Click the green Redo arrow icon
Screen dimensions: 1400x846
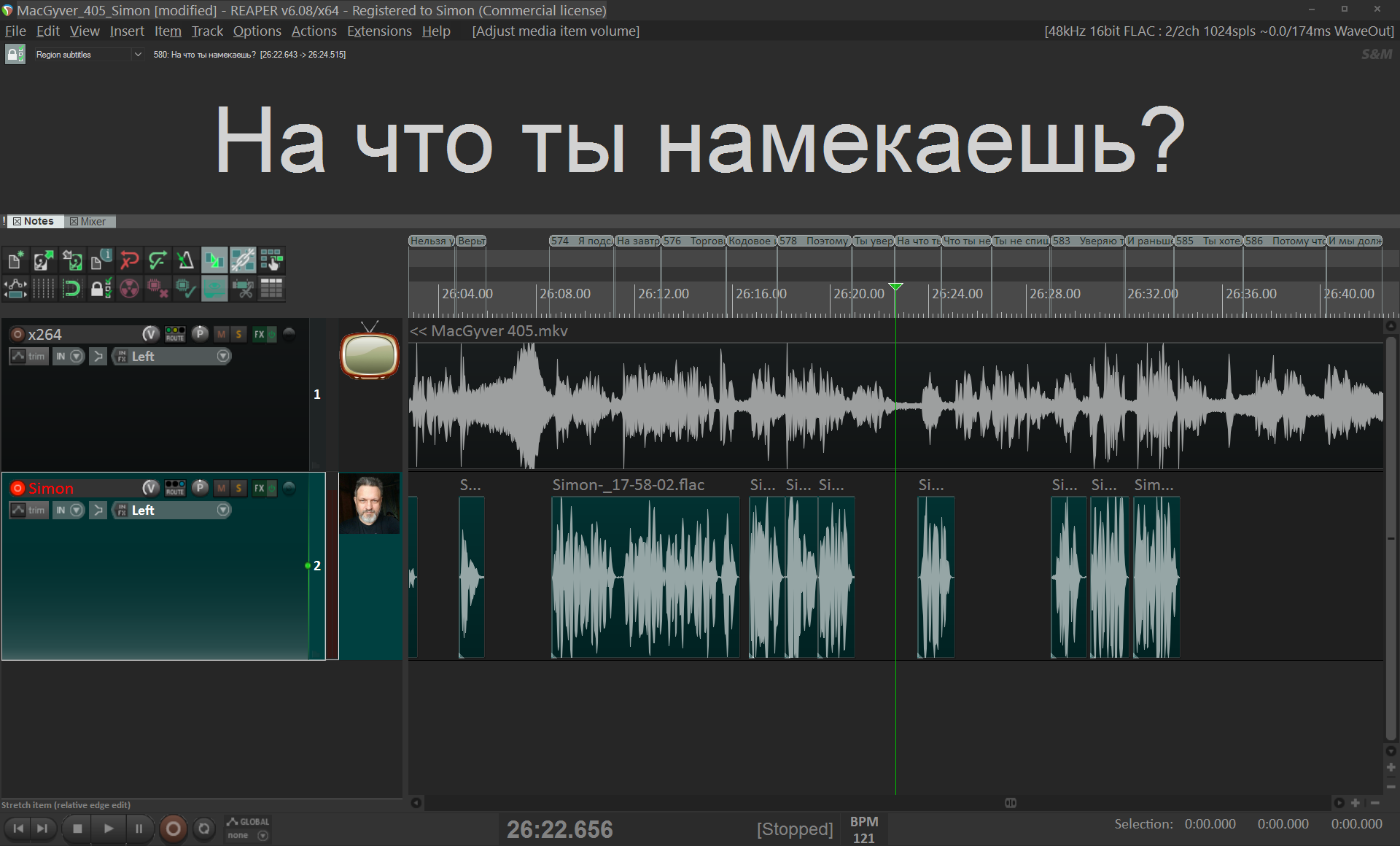pyautogui.click(x=157, y=260)
